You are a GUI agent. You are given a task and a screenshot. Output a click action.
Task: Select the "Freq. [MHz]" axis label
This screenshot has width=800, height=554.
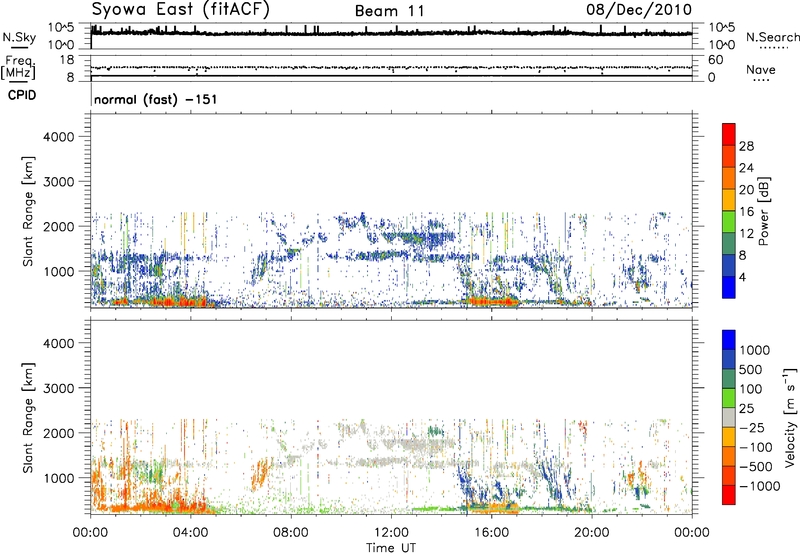tap(18, 68)
